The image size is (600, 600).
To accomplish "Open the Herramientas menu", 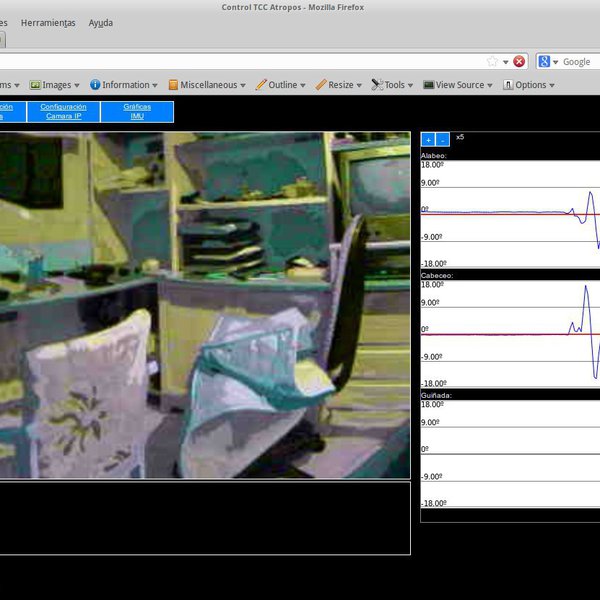I will point(47,22).
